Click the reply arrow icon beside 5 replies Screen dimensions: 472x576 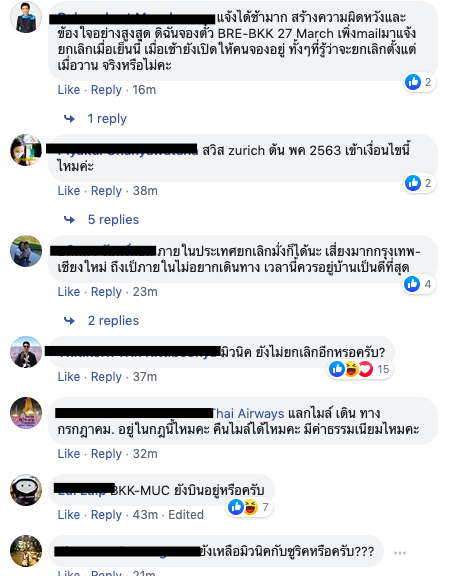pyautogui.click(x=69, y=220)
